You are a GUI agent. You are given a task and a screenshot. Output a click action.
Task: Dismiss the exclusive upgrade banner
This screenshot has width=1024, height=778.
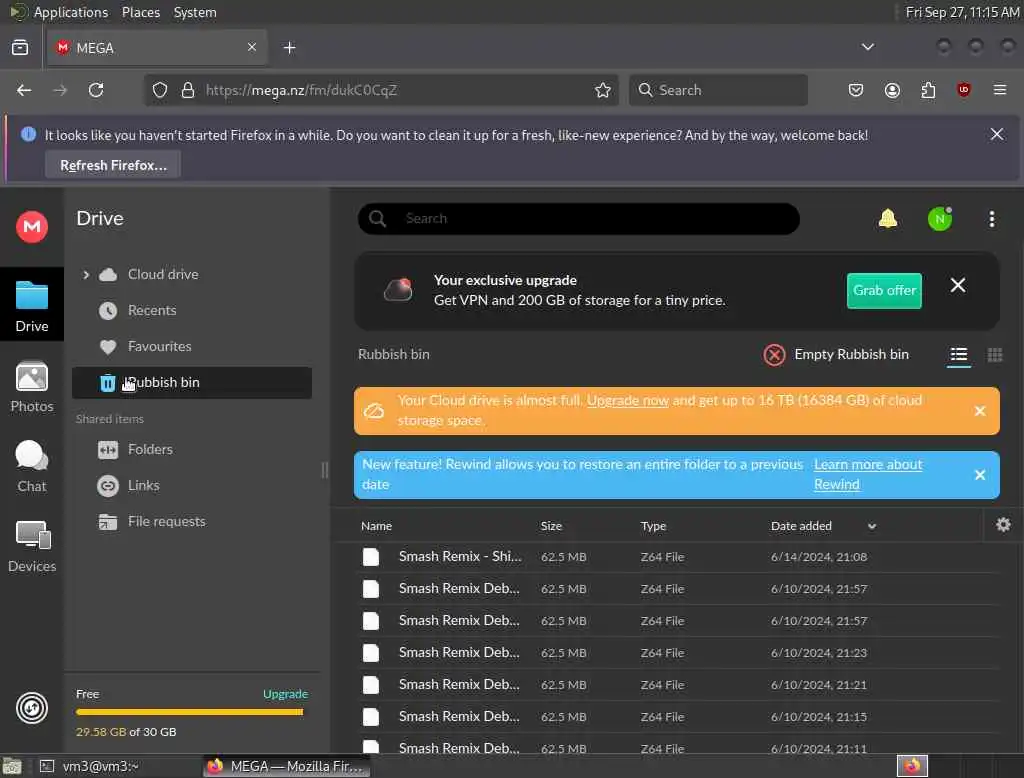tap(957, 285)
